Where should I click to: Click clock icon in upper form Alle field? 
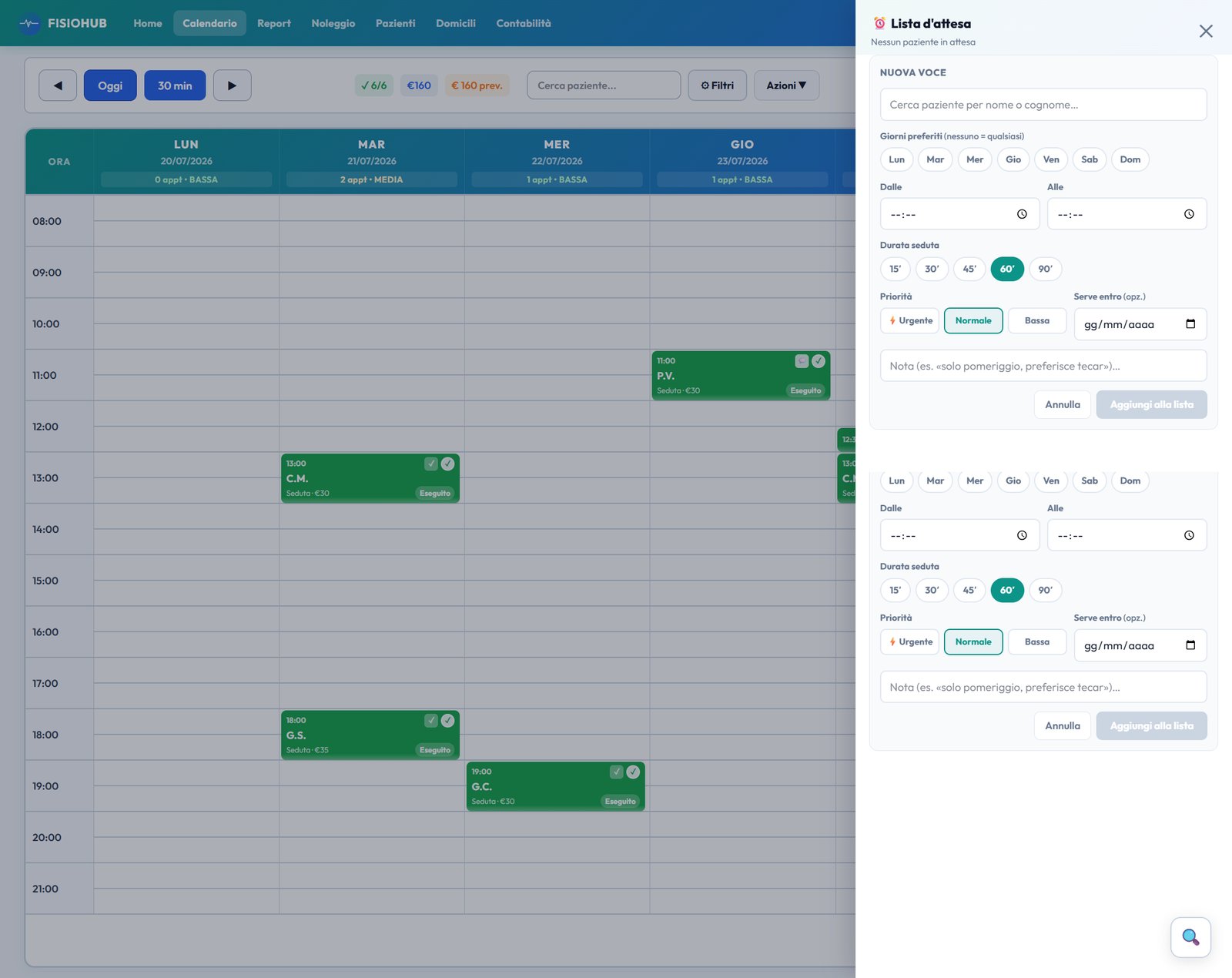1189,214
